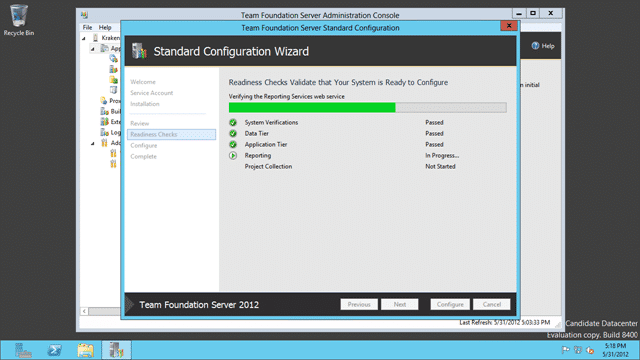The height and width of the screenshot is (360, 640).
Task: Collapse the Kraken server tree node
Action: click(84, 38)
